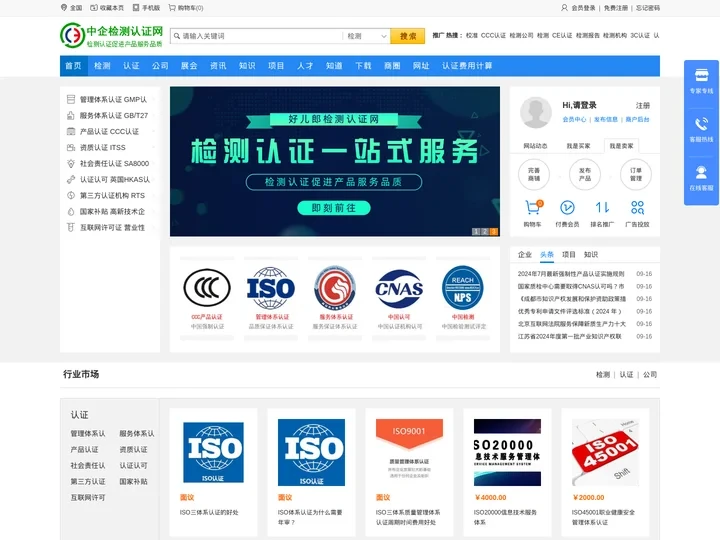This screenshot has width=720, height=540.
Task: Click the REACH NPS 中国检测 logo
Action: point(463,288)
